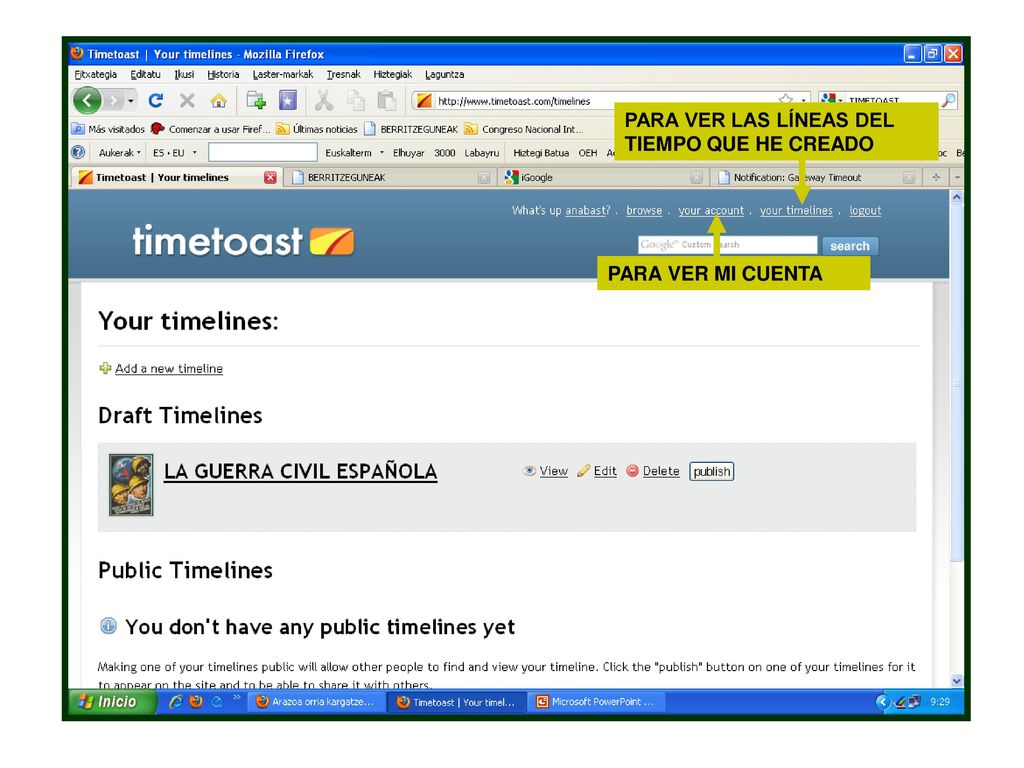Click the Edit link for the draft timeline
This screenshot has height=768, width=1024.
[605, 471]
